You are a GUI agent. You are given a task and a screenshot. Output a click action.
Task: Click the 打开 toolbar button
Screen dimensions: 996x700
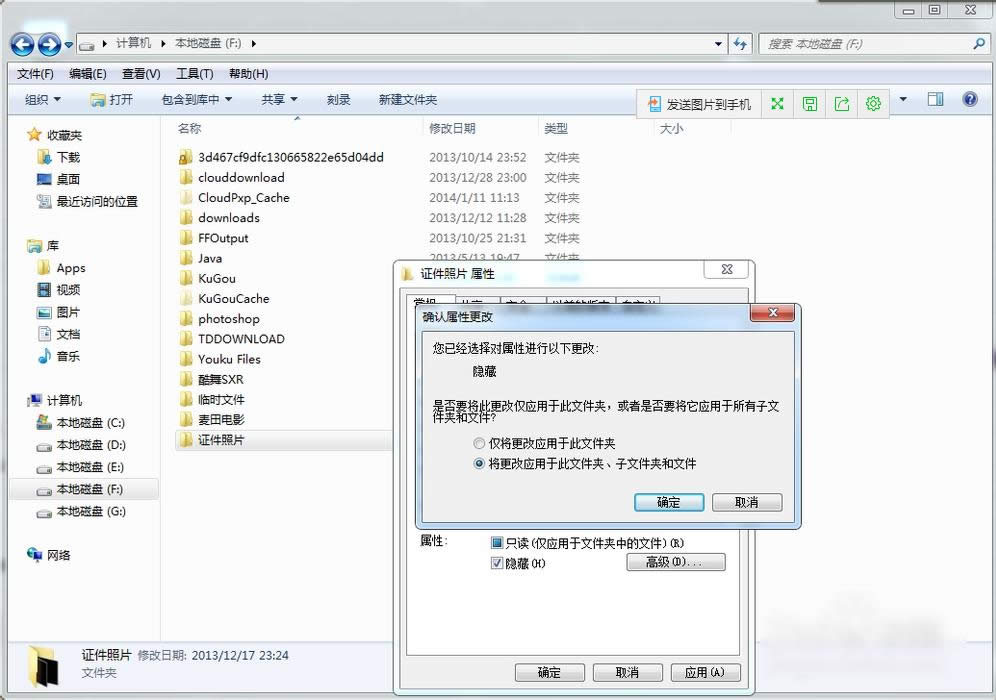coord(112,100)
